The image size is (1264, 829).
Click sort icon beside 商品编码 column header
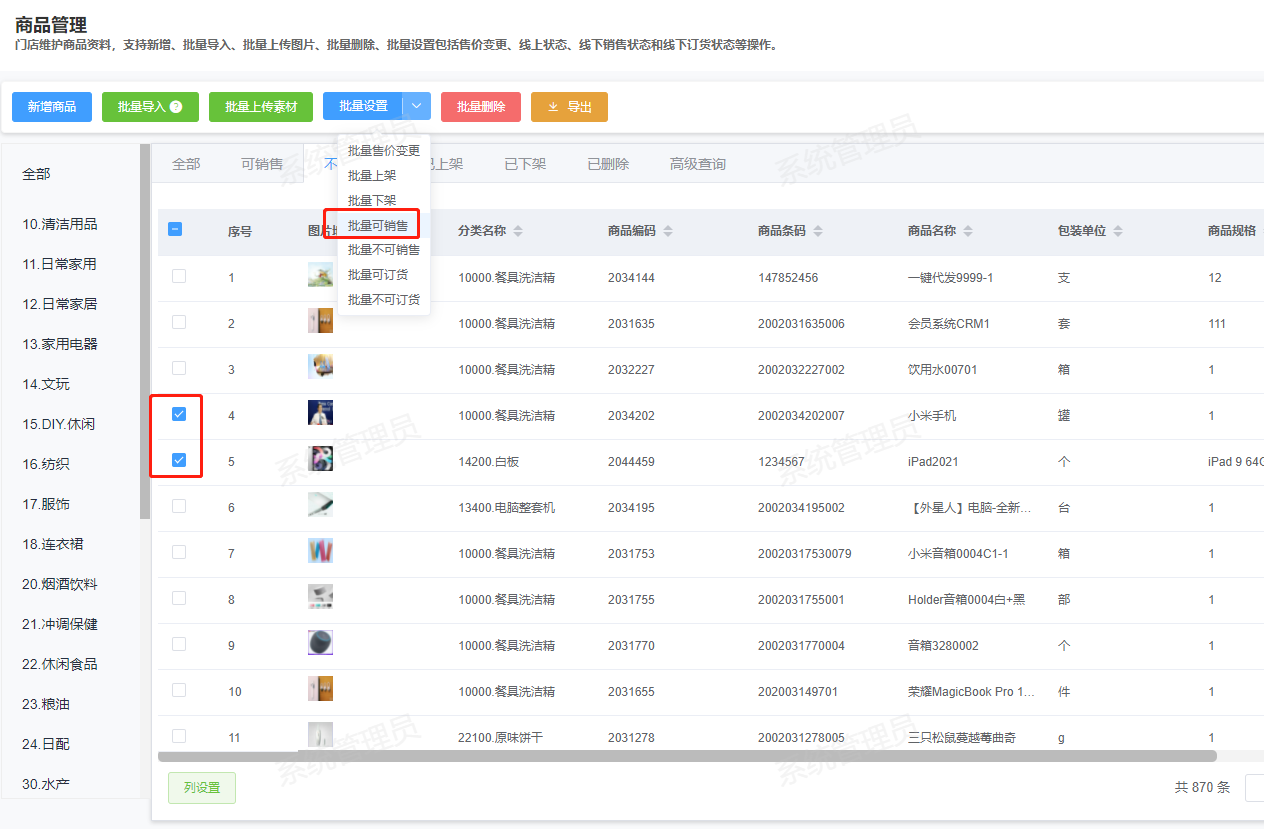[x=668, y=231]
